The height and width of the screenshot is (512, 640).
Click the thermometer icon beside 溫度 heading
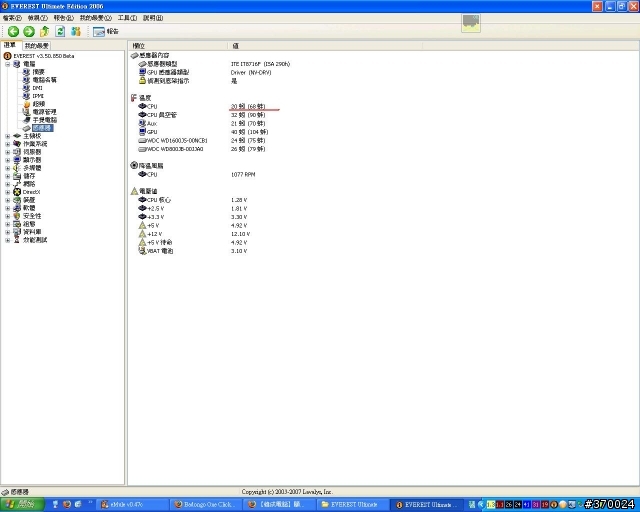[134, 98]
